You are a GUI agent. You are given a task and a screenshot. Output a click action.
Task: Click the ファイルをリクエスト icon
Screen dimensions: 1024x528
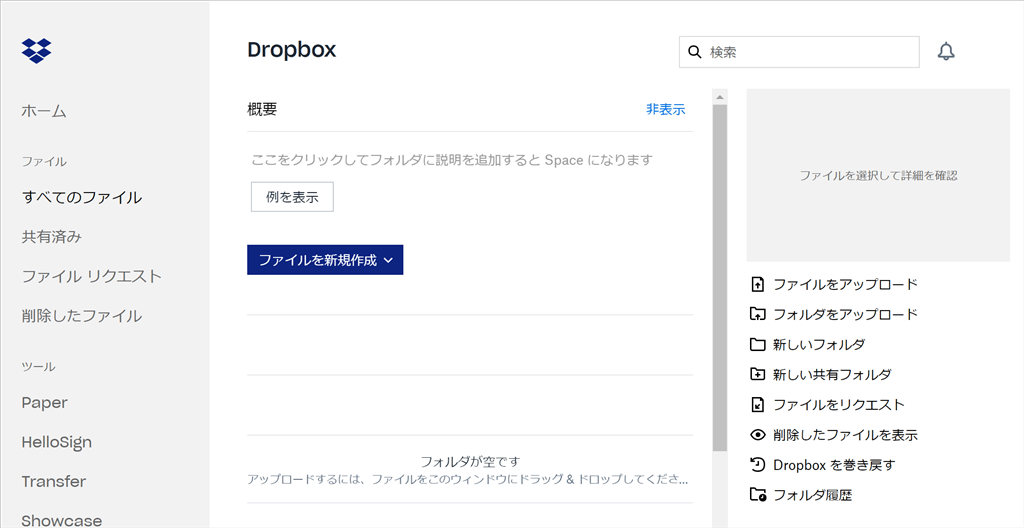(x=757, y=404)
